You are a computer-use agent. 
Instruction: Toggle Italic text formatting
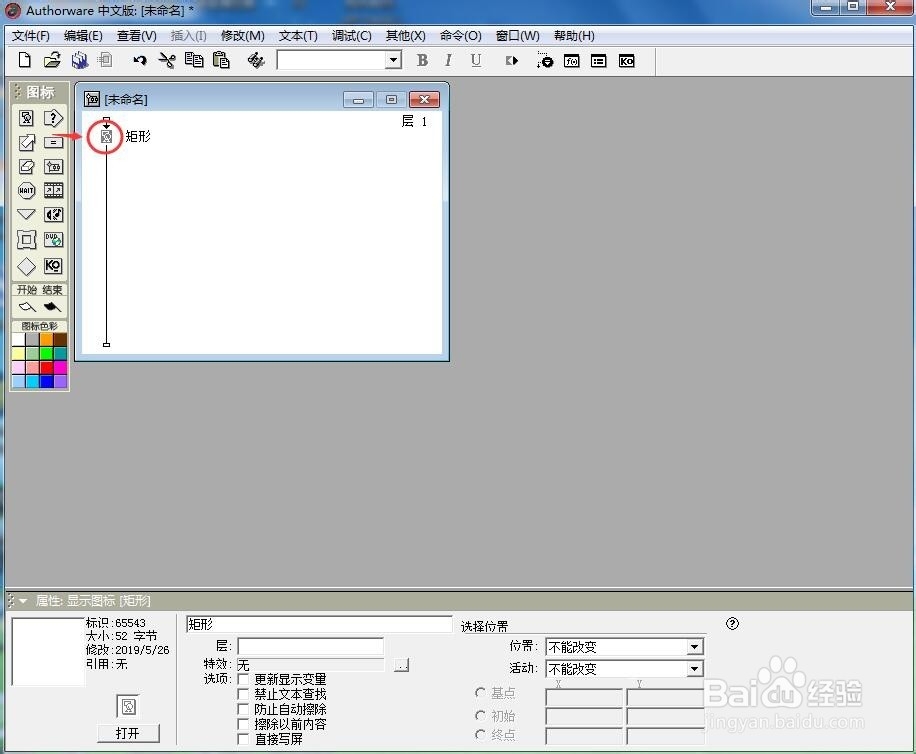(x=449, y=60)
